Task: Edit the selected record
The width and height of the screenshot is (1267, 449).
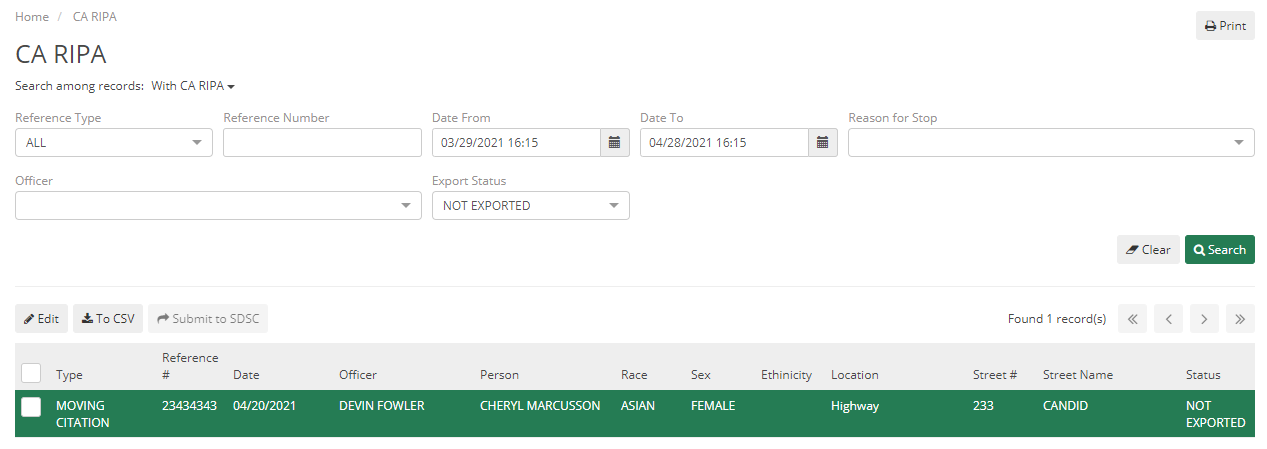Action: [x=41, y=319]
